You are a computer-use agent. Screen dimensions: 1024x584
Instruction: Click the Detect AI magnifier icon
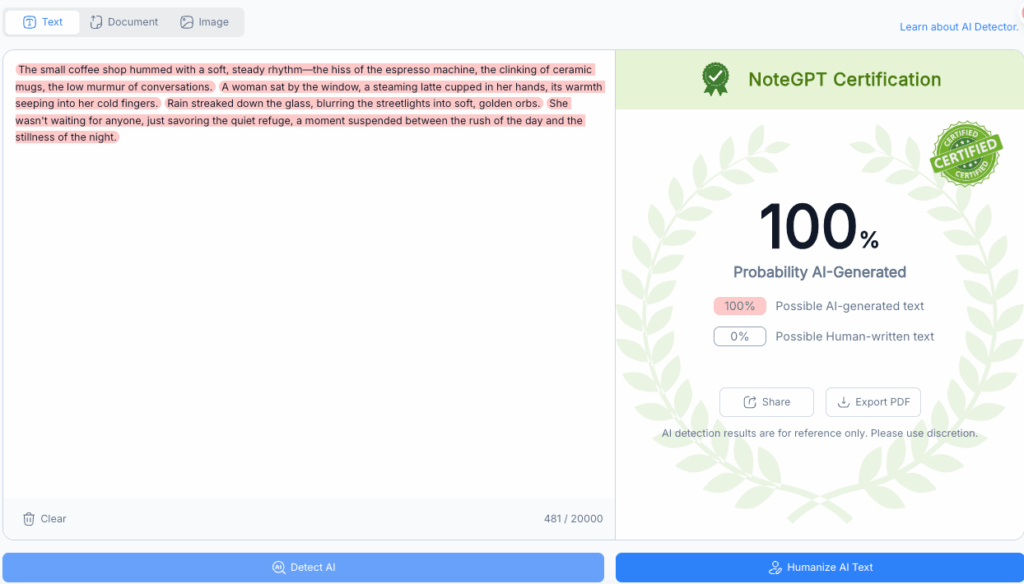(x=279, y=567)
